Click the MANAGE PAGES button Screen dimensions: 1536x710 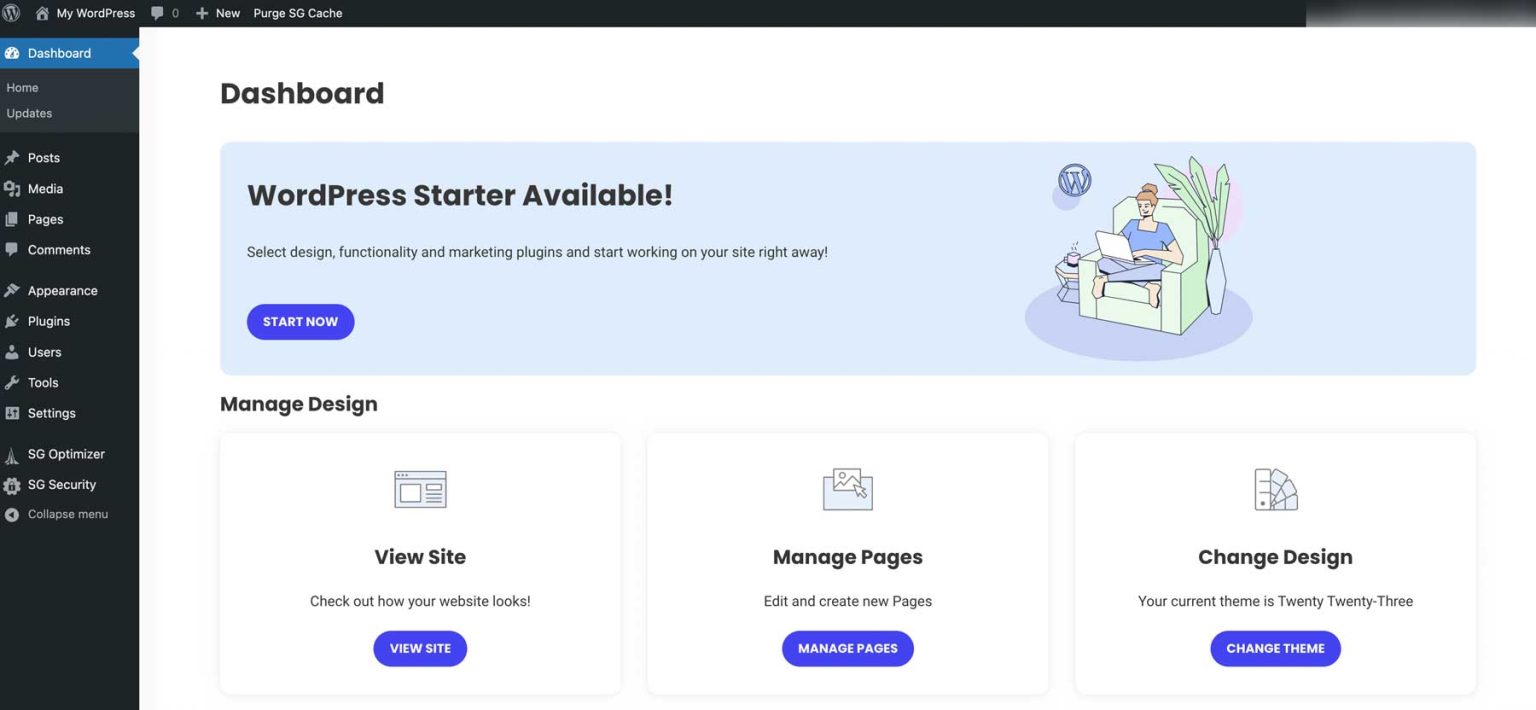847,648
